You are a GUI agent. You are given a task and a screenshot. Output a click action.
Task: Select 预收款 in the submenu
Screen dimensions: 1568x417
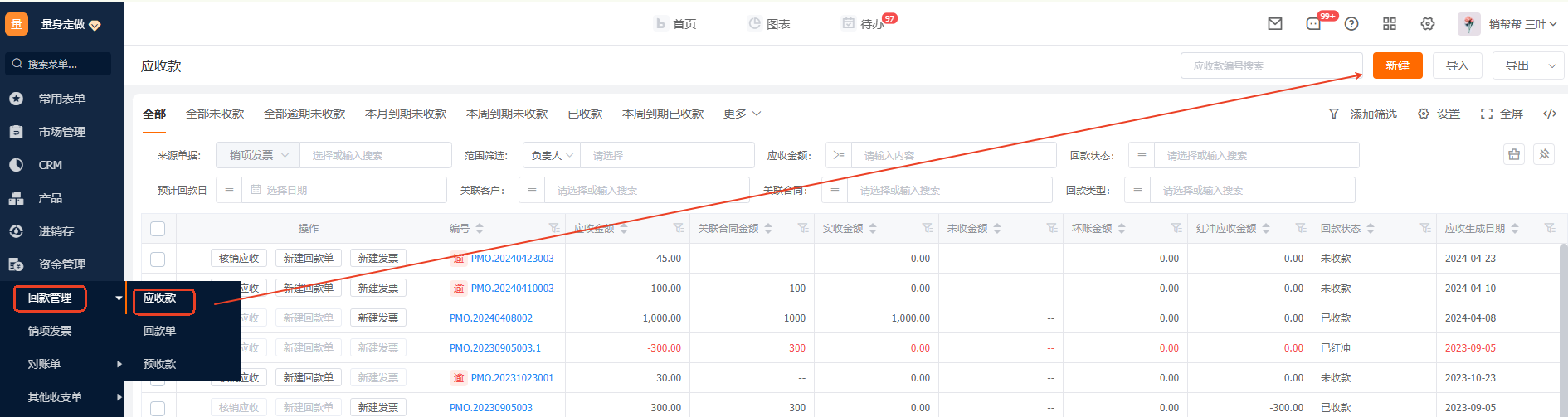159,364
